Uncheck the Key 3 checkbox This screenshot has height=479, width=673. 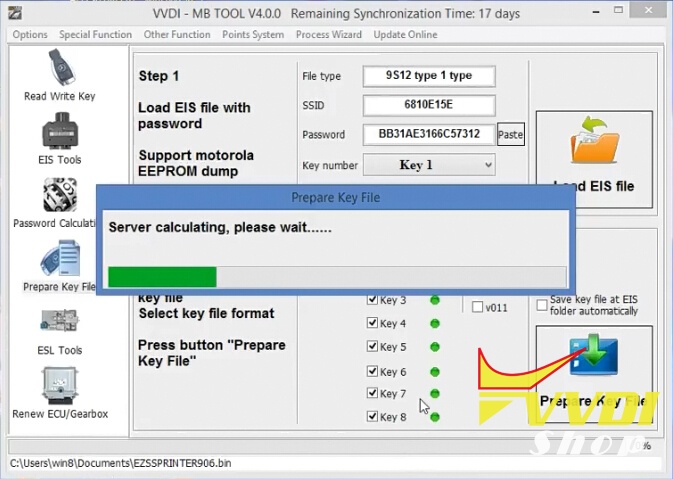tap(372, 299)
